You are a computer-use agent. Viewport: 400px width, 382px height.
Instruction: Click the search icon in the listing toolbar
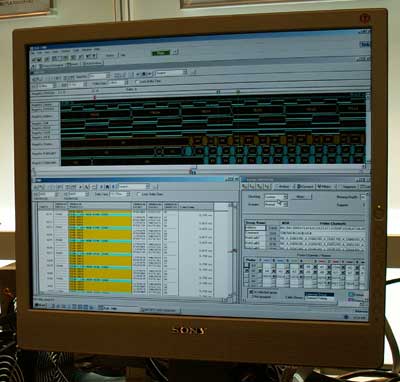(87, 187)
